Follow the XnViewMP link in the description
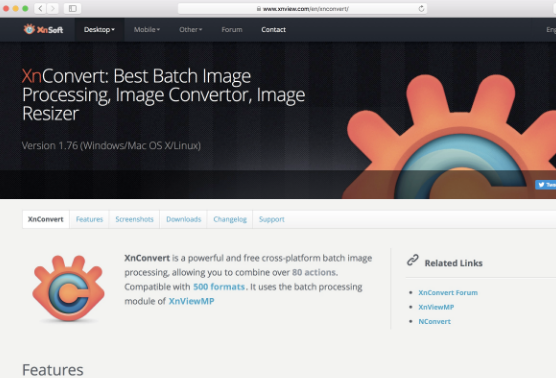The height and width of the screenshot is (378, 556). click(191, 301)
